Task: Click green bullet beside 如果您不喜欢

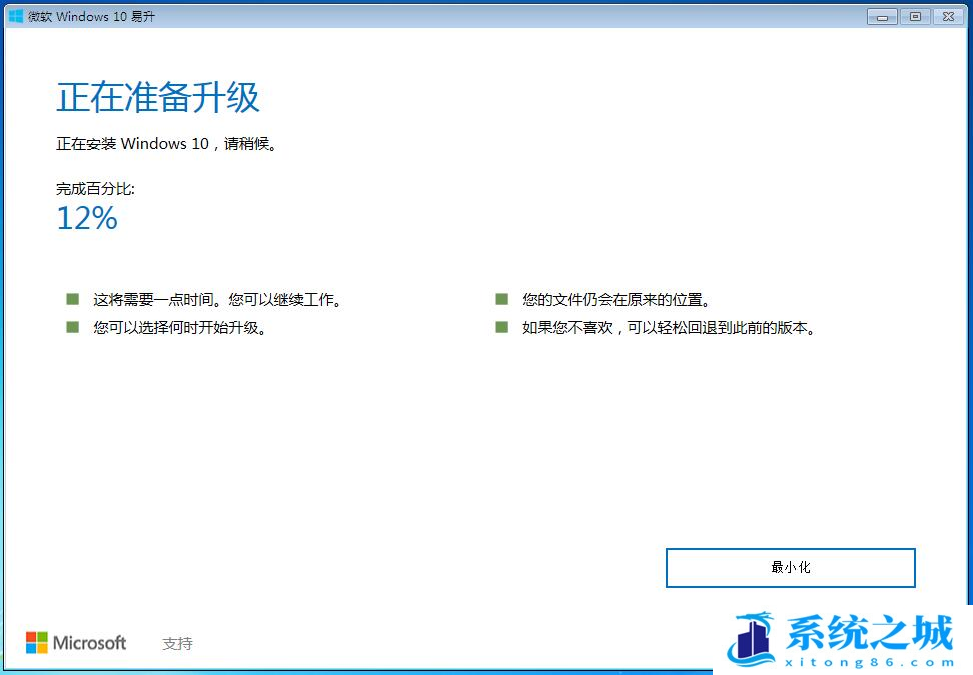Action: click(x=501, y=327)
